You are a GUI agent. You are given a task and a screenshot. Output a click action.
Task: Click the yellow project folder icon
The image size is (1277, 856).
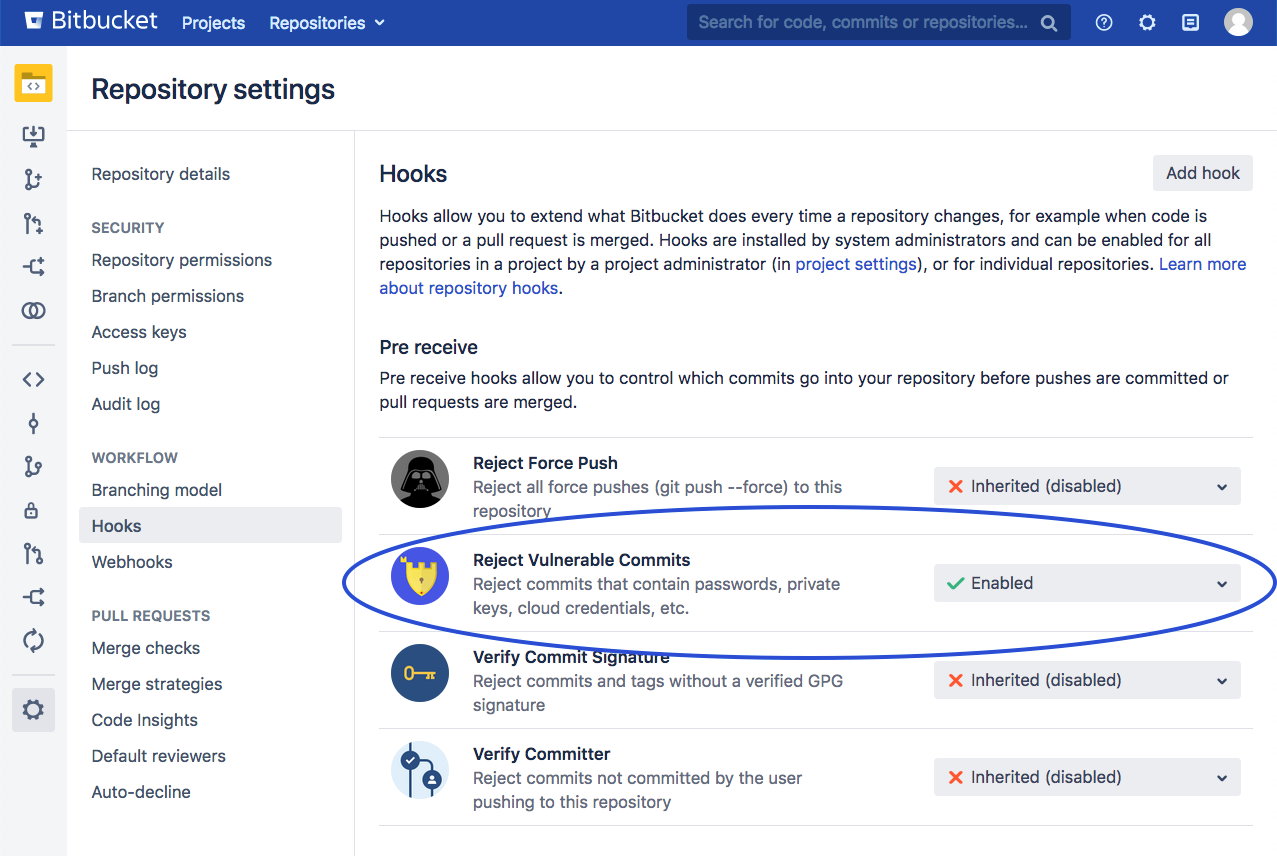click(x=33, y=84)
